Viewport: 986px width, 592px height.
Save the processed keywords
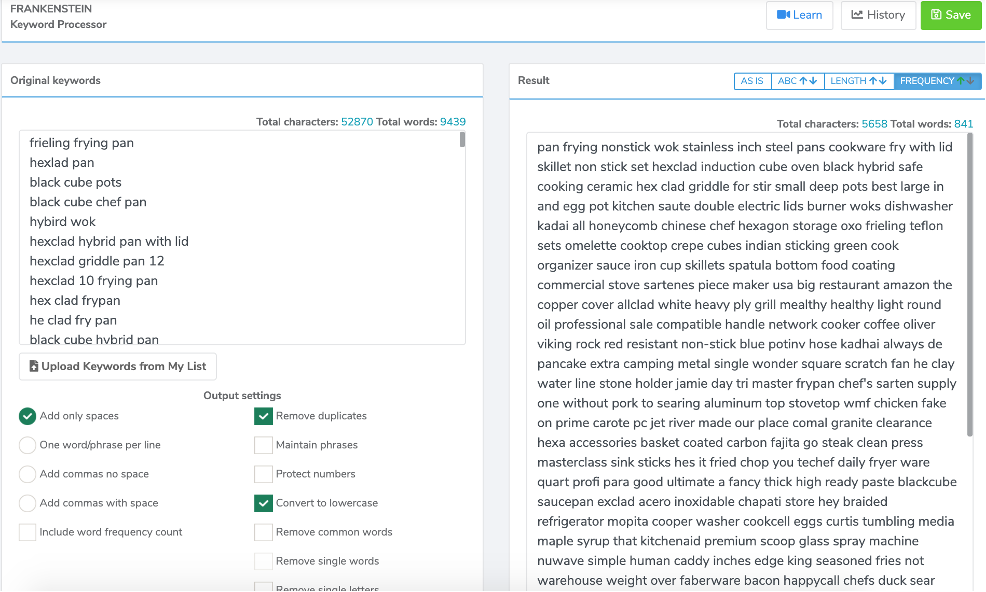pos(950,15)
